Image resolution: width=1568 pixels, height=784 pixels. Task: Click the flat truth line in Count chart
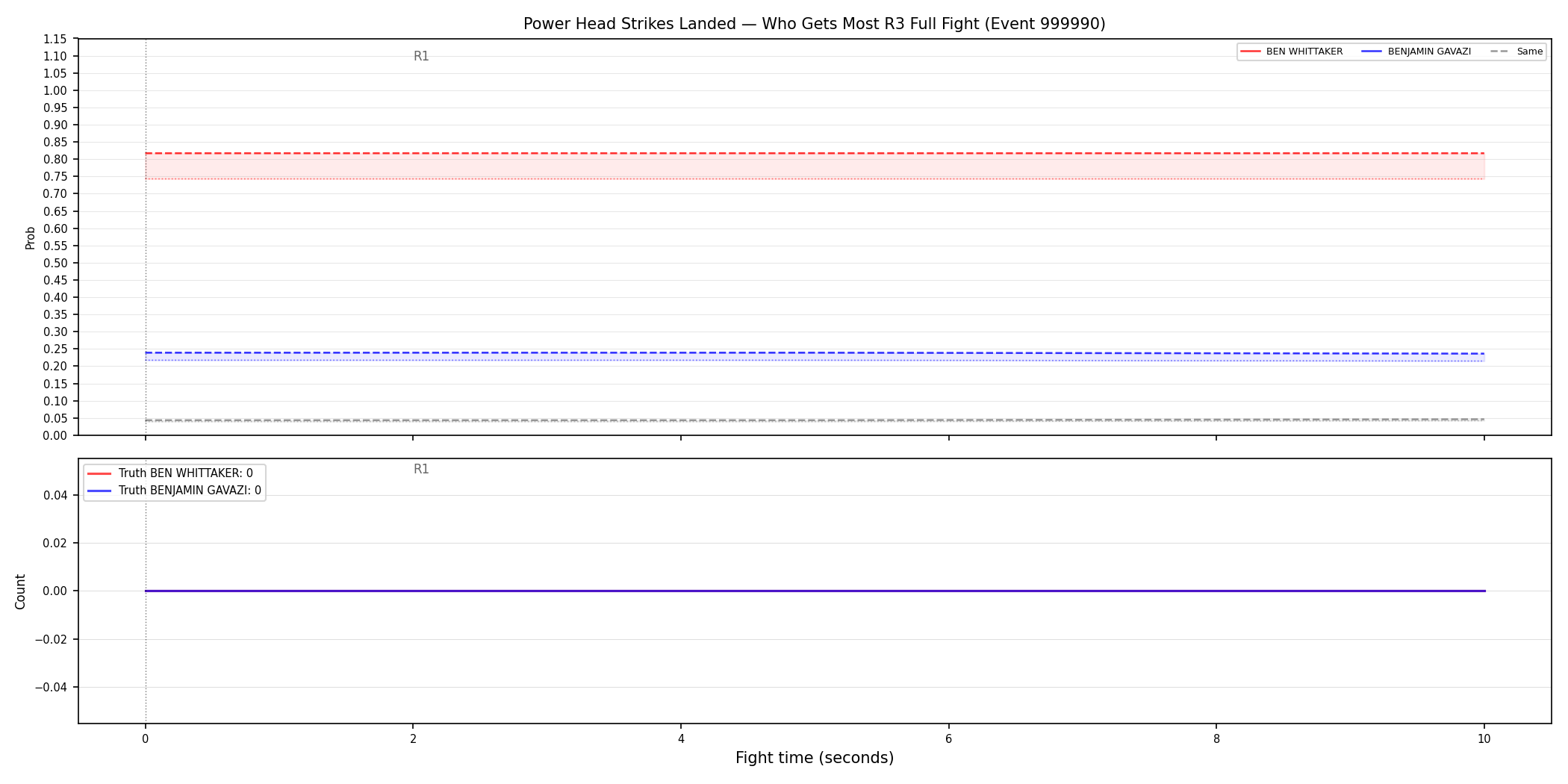[x=815, y=591]
